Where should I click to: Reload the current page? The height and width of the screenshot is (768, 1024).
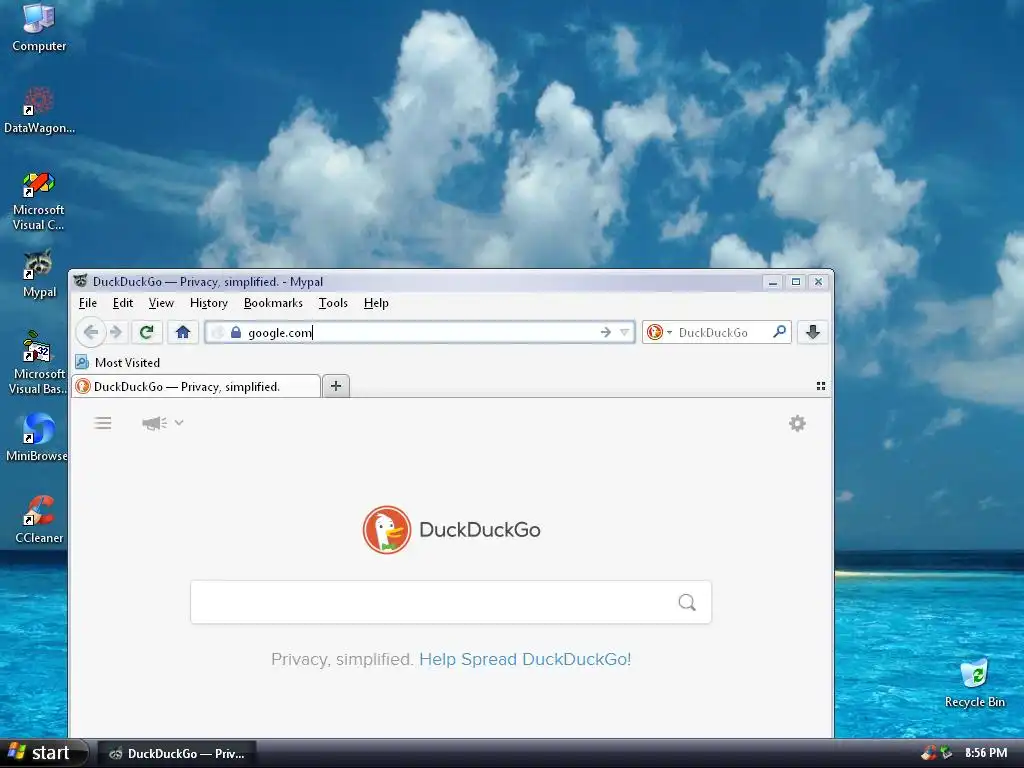(146, 332)
